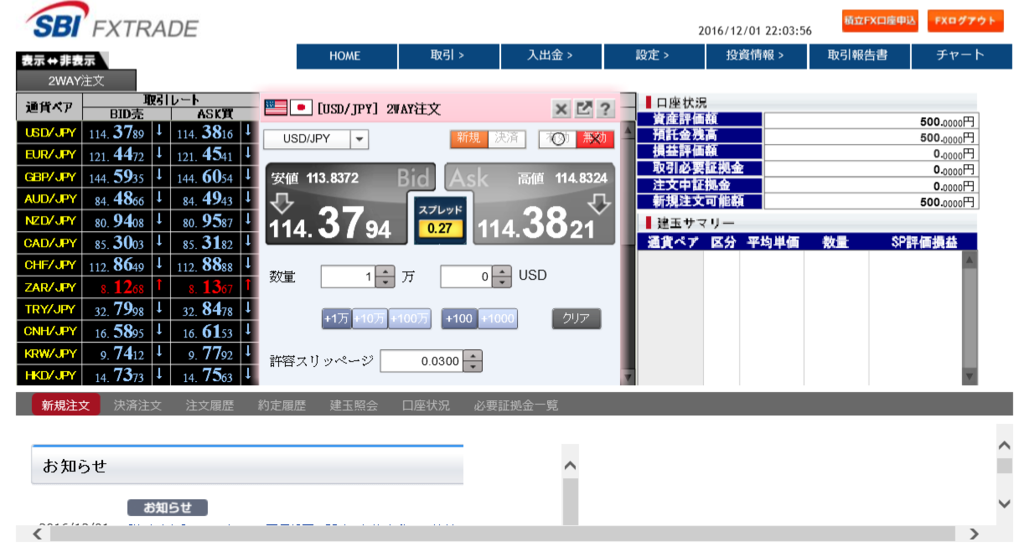This screenshot has width=1024, height=547.
Task: Close the USD/JPY 2WAY order panel
Action: pyautogui.click(x=561, y=109)
